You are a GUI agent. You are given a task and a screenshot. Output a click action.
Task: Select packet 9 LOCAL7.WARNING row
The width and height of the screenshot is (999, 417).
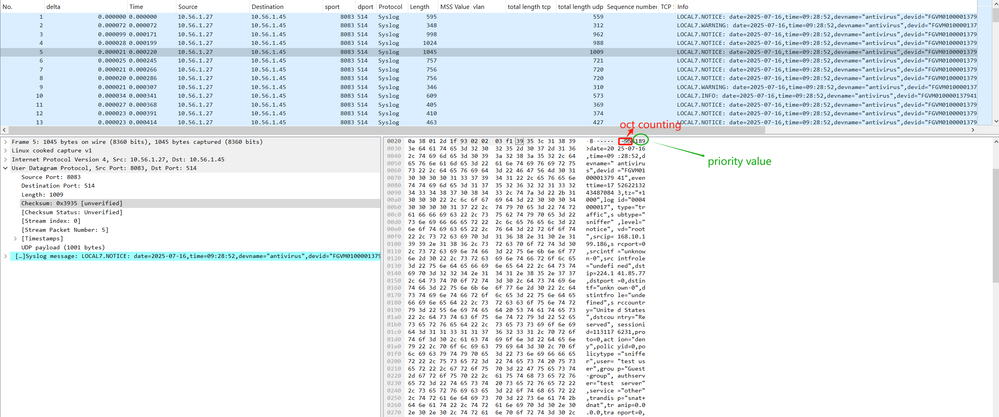click(x=489, y=87)
